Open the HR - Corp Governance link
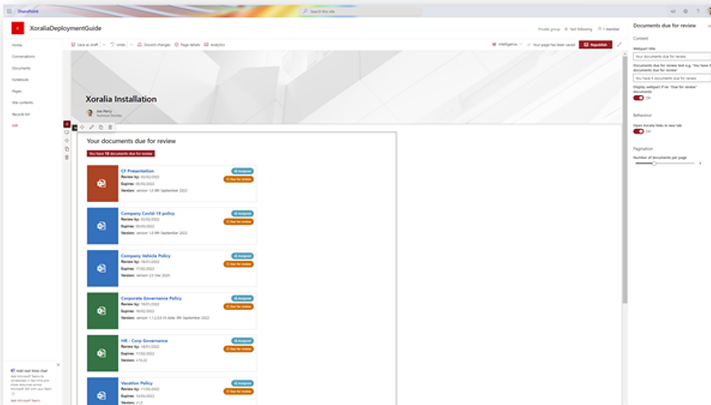The width and height of the screenshot is (711, 405). tap(144, 341)
